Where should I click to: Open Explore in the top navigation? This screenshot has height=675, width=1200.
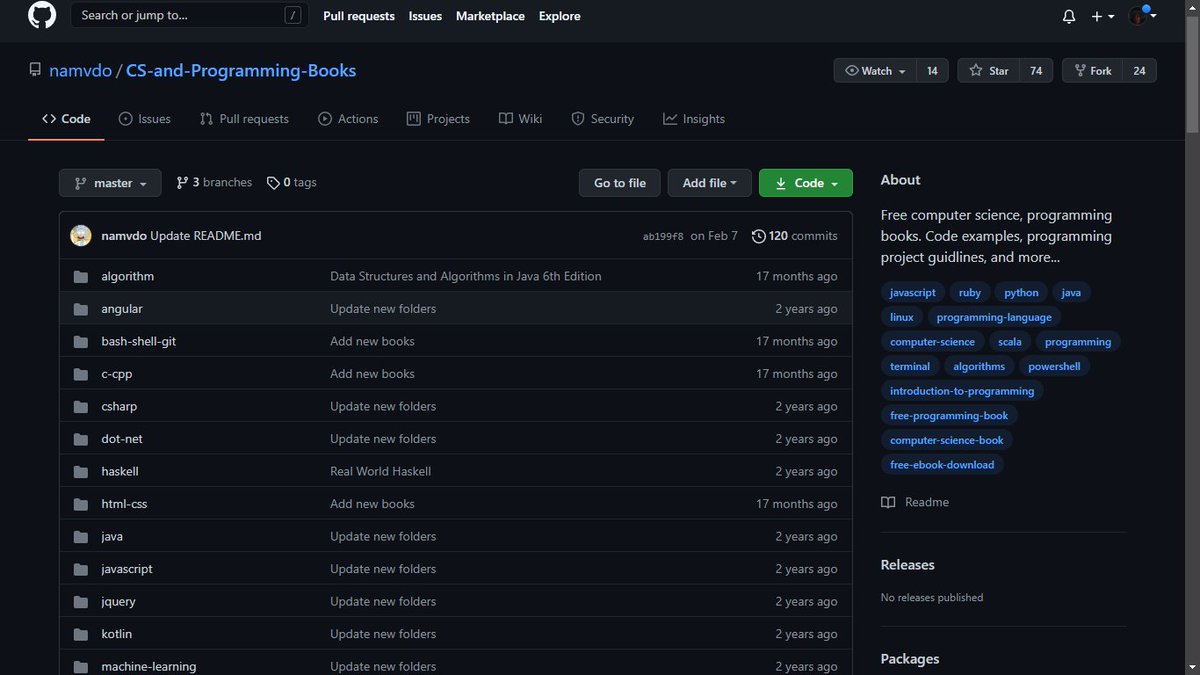click(x=559, y=16)
